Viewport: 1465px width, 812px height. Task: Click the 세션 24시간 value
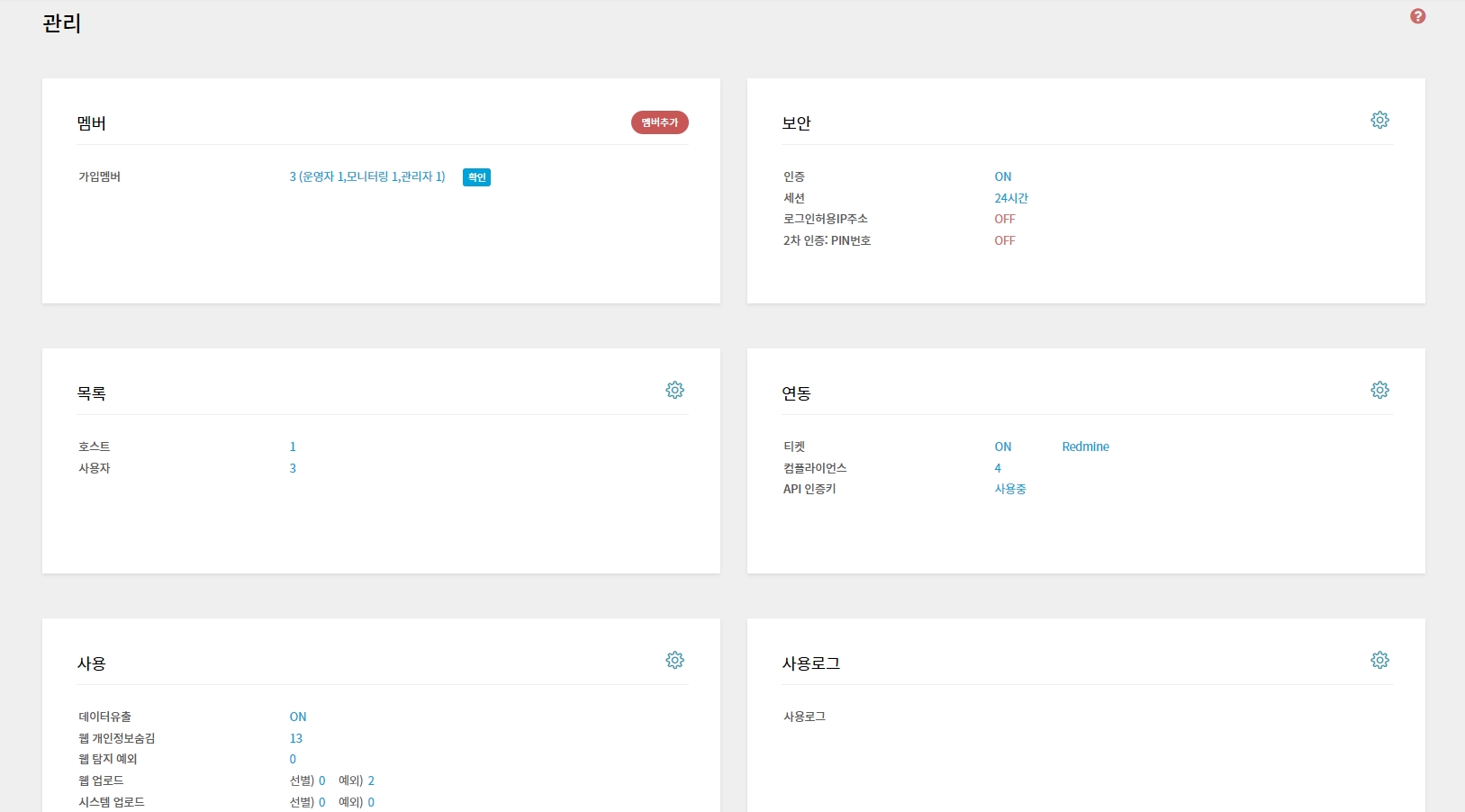click(1010, 198)
